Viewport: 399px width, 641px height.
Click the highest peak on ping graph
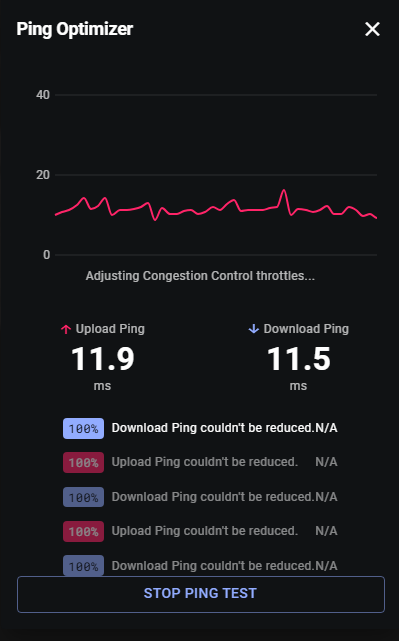284,191
